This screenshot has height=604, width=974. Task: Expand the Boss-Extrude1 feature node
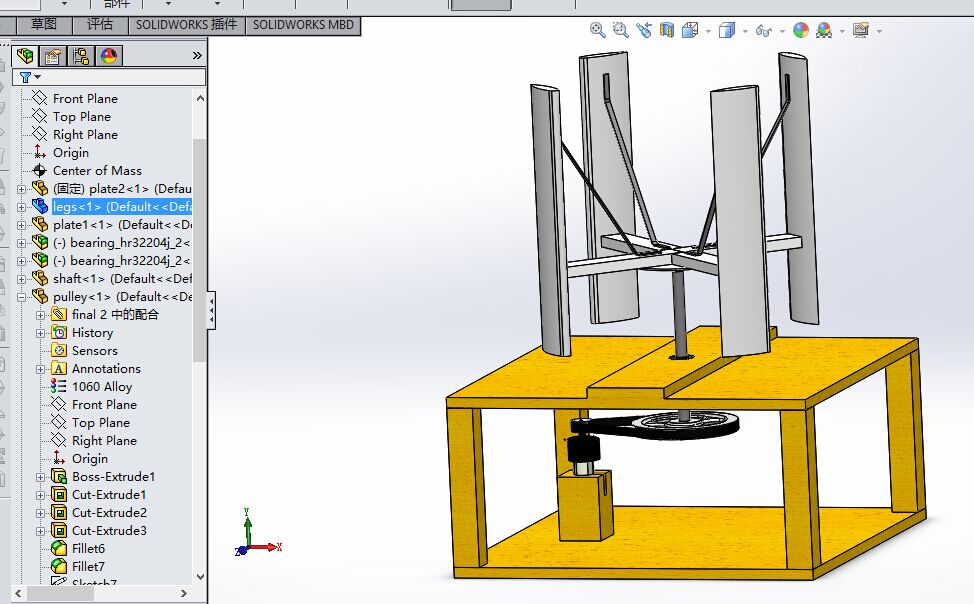(40, 477)
